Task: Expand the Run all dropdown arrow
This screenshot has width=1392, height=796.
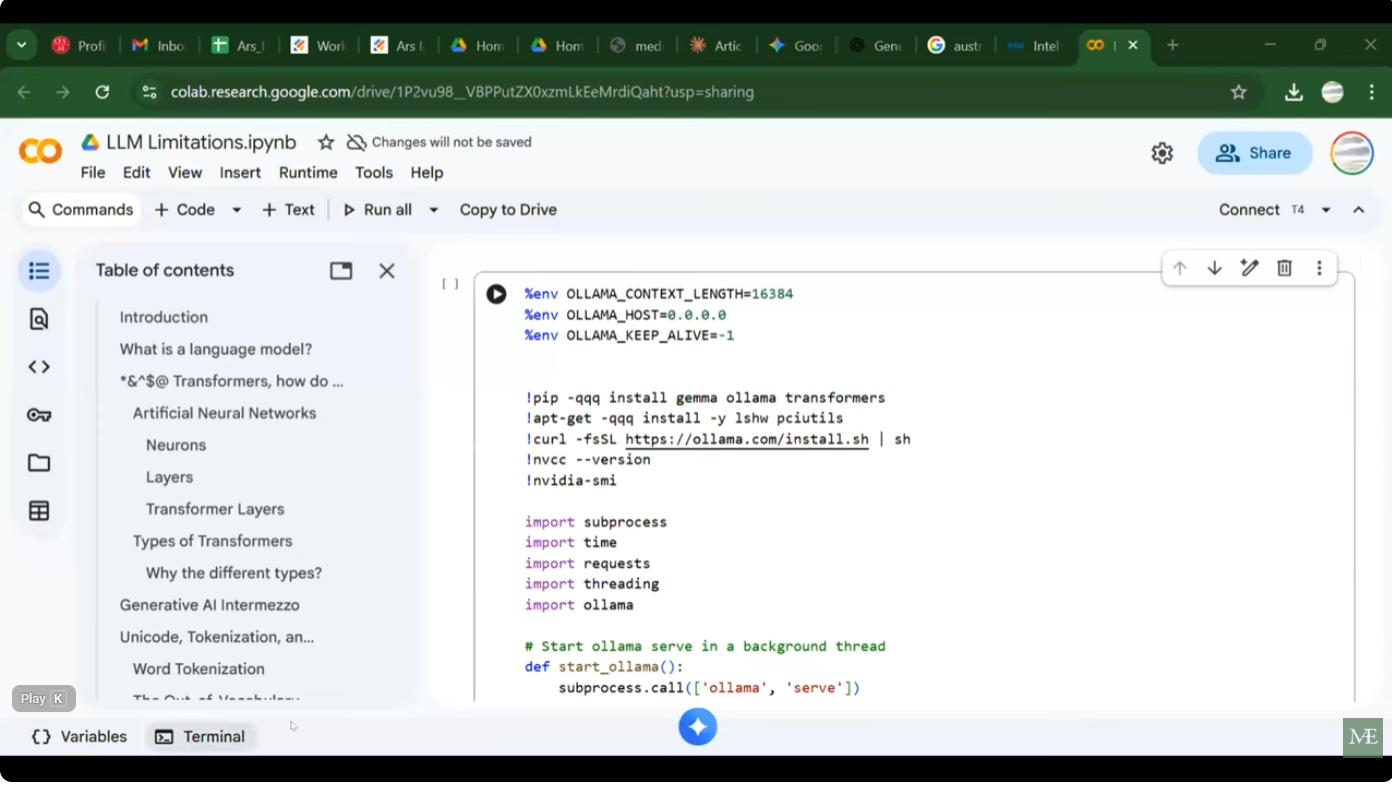Action: [x=434, y=210]
